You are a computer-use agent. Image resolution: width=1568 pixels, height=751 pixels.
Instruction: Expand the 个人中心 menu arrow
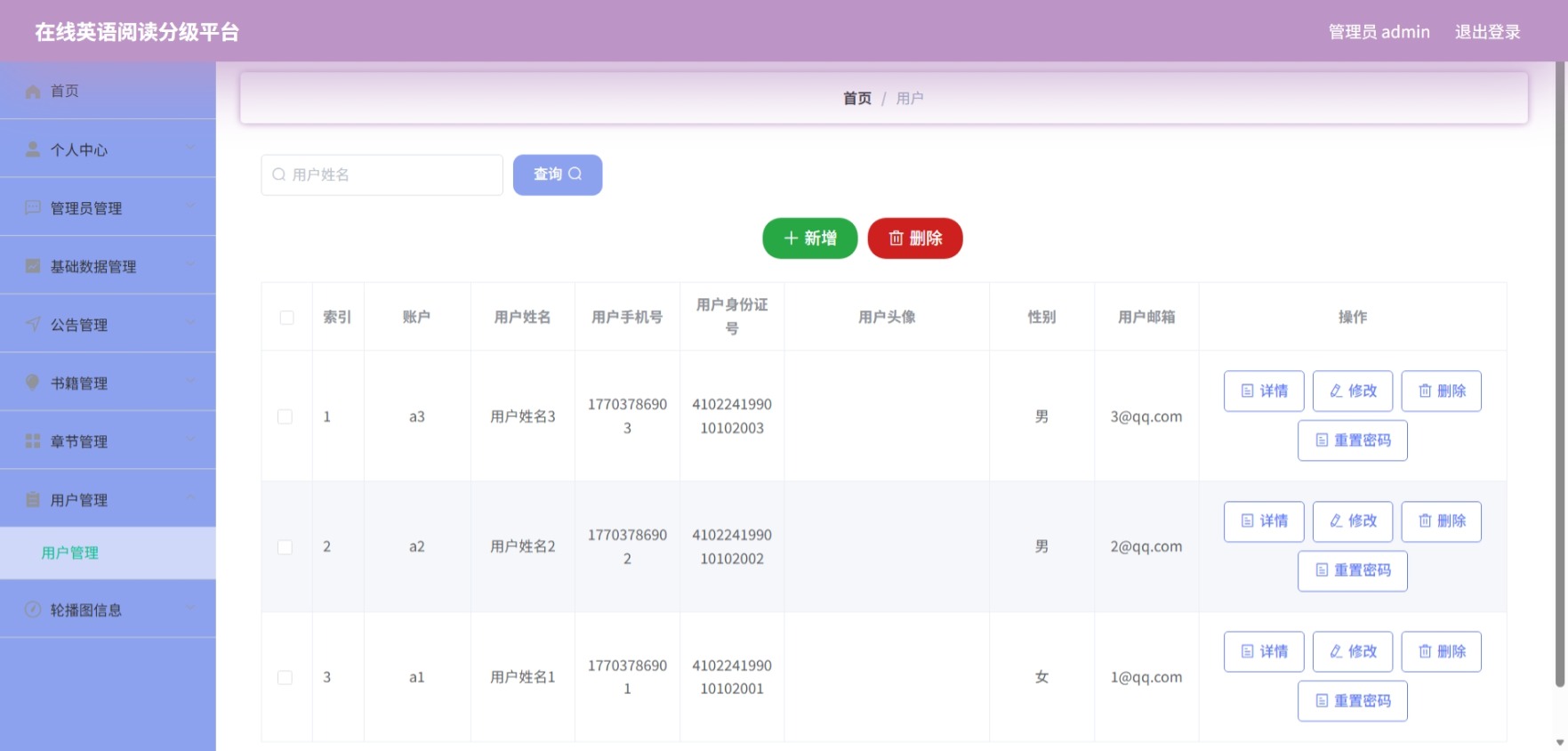click(x=190, y=148)
